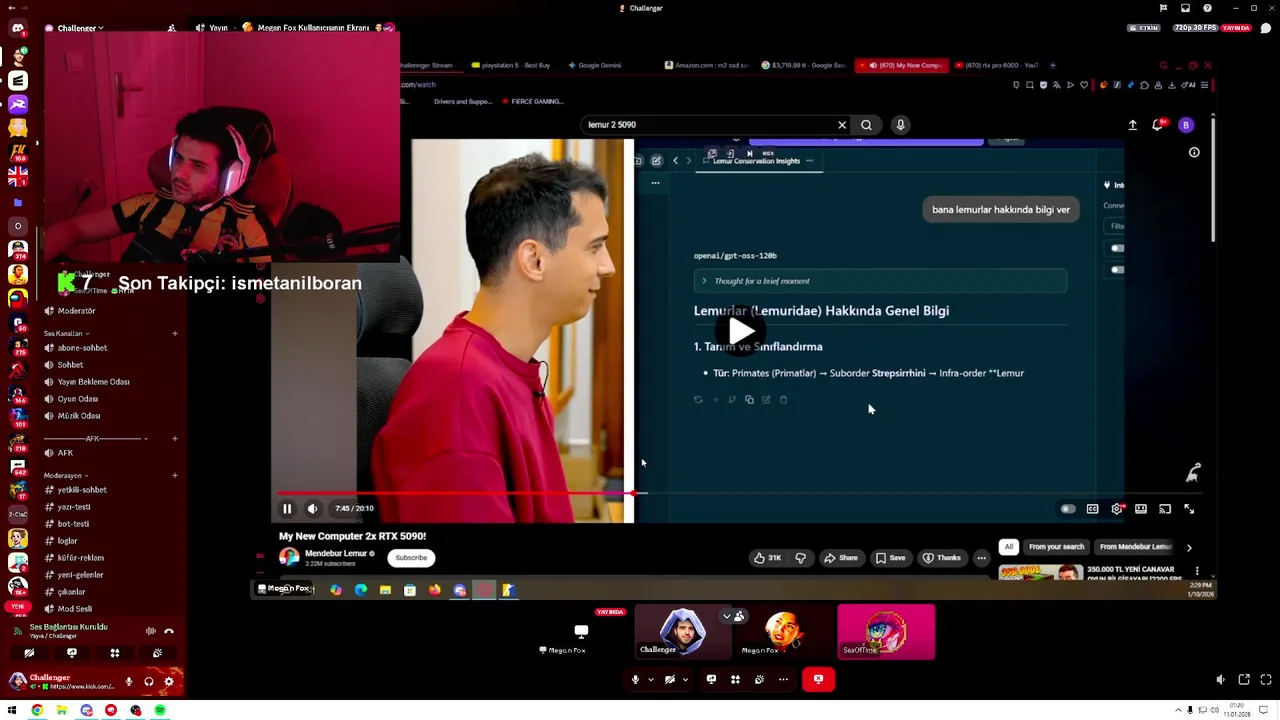
Task: Open screen share button in voice panel
Action: pos(72,653)
